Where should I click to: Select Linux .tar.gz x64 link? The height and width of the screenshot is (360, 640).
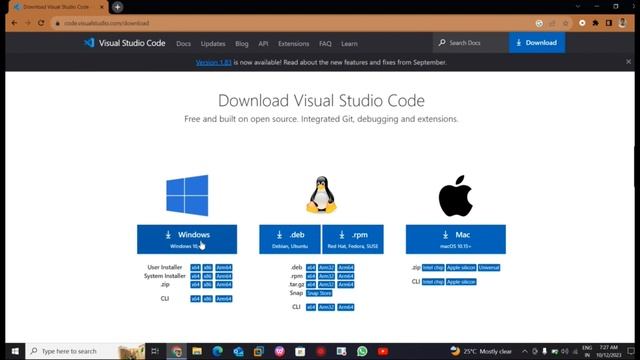tap(311, 284)
